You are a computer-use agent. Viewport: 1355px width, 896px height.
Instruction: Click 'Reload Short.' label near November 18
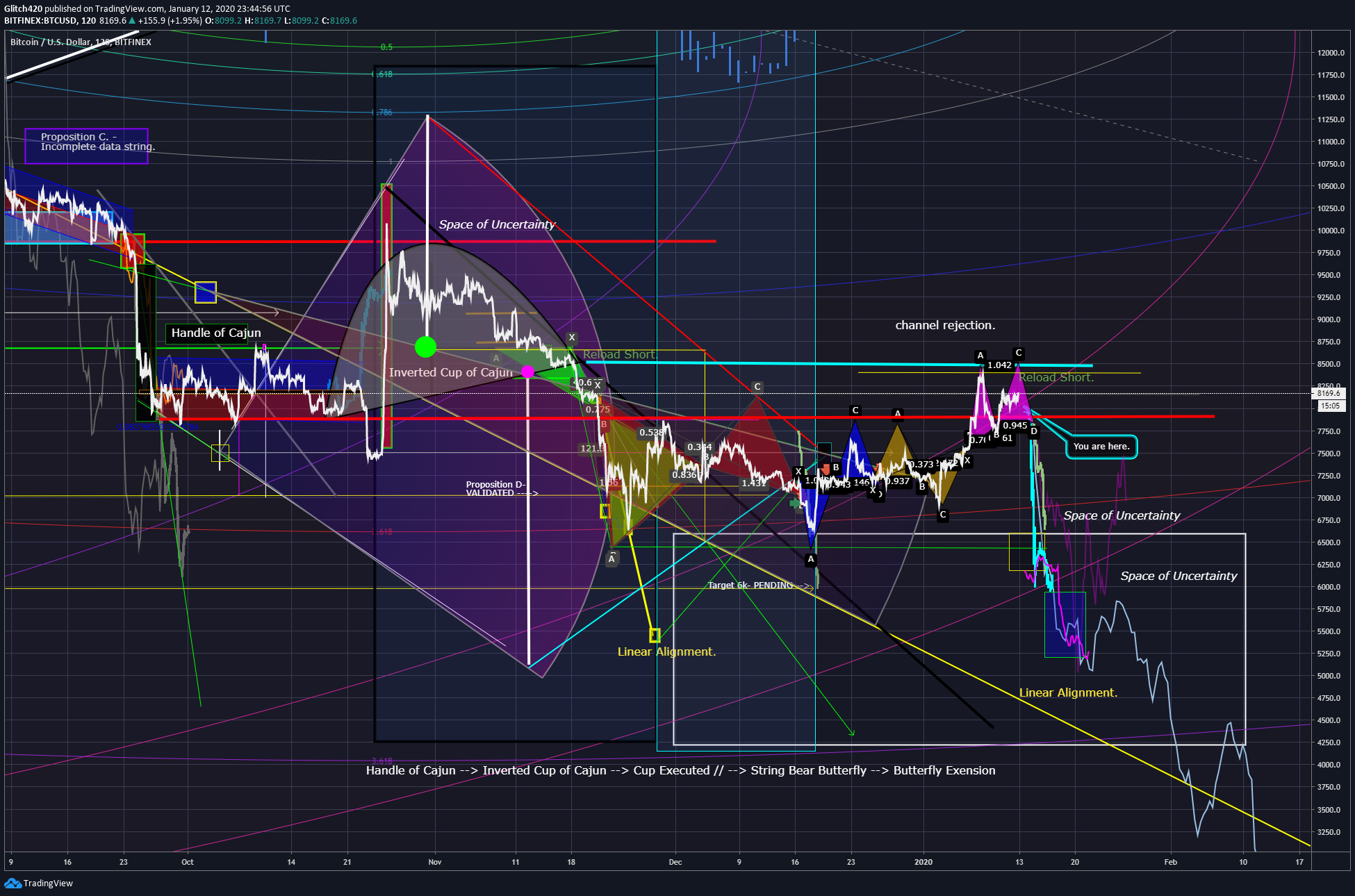620,355
